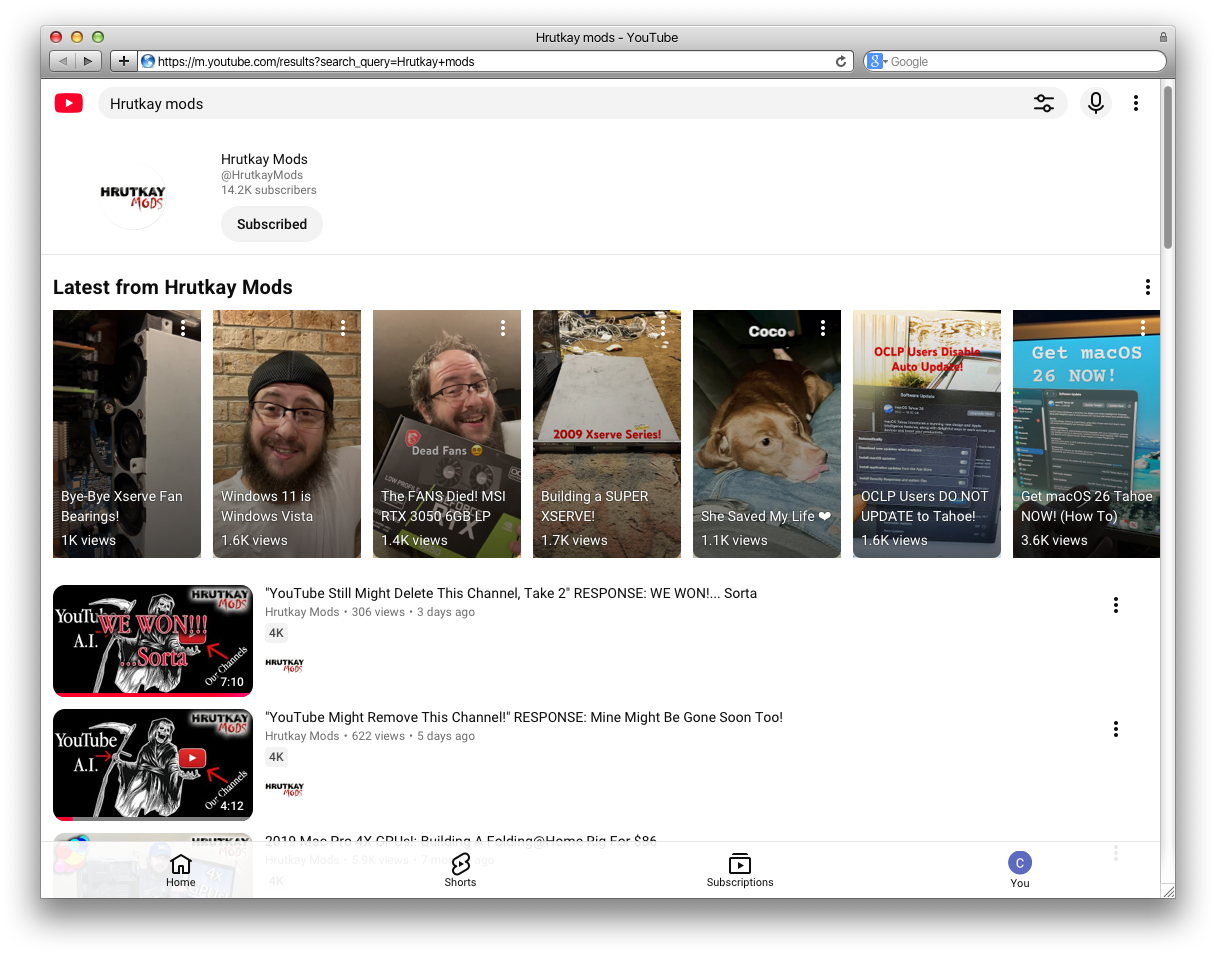This screenshot has height=954, width=1216.
Task: Reload page using browser refresh icon
Action: coord(841,61)
